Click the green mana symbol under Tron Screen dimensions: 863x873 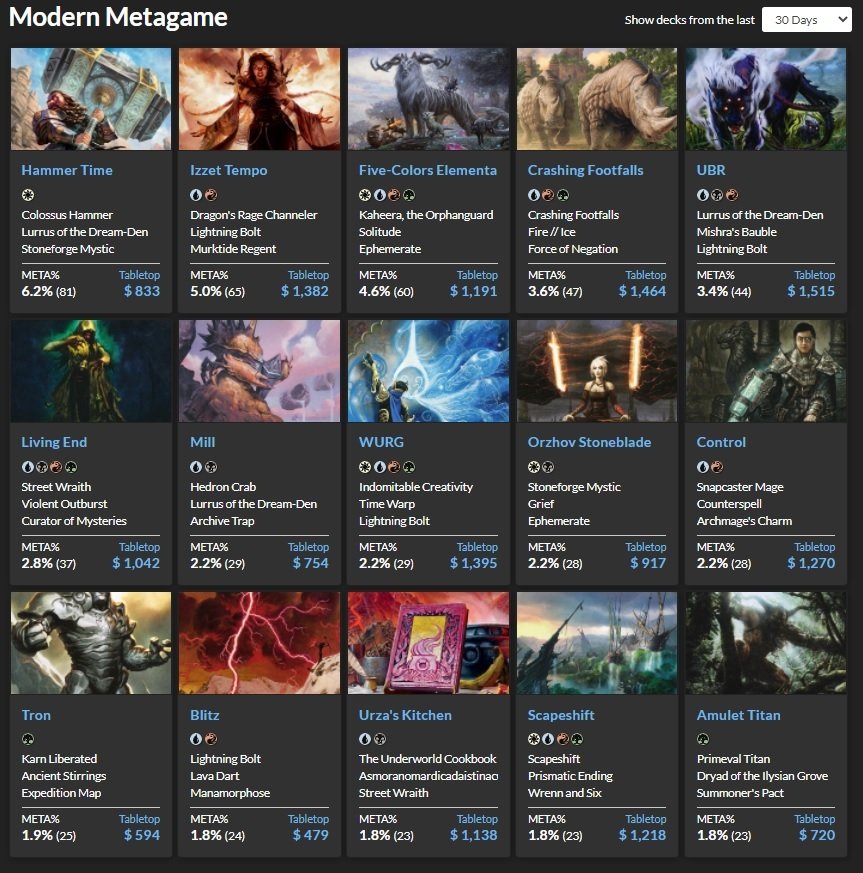(x=28, y=739)
